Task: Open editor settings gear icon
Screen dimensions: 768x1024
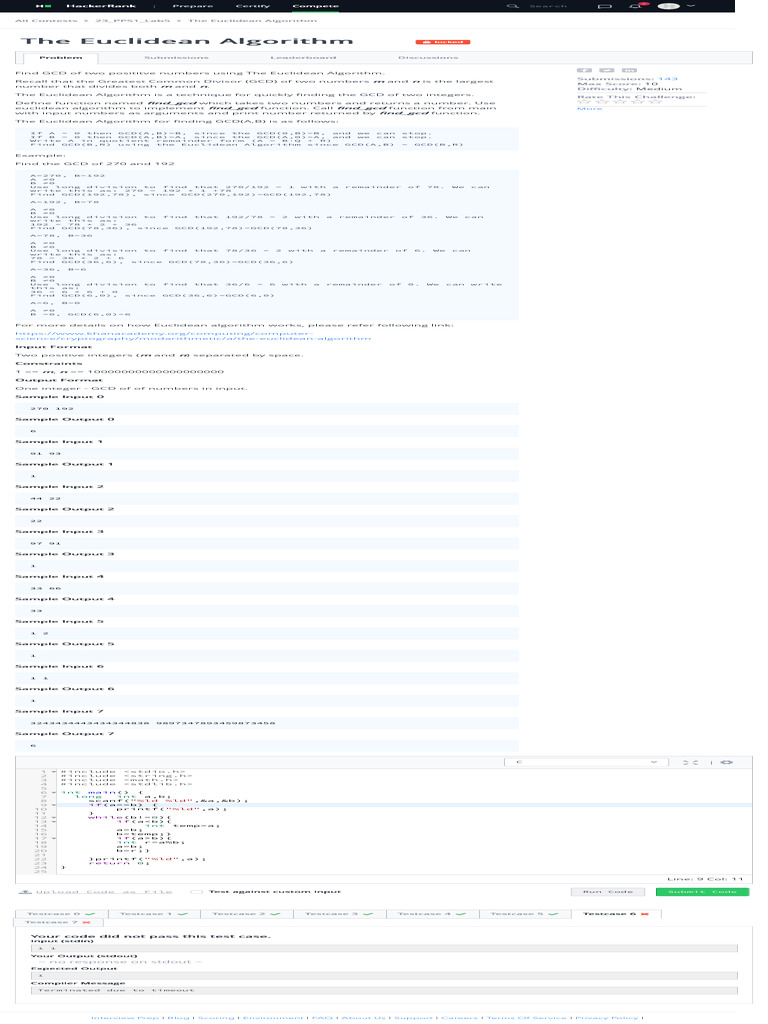Action: point(727,762)
